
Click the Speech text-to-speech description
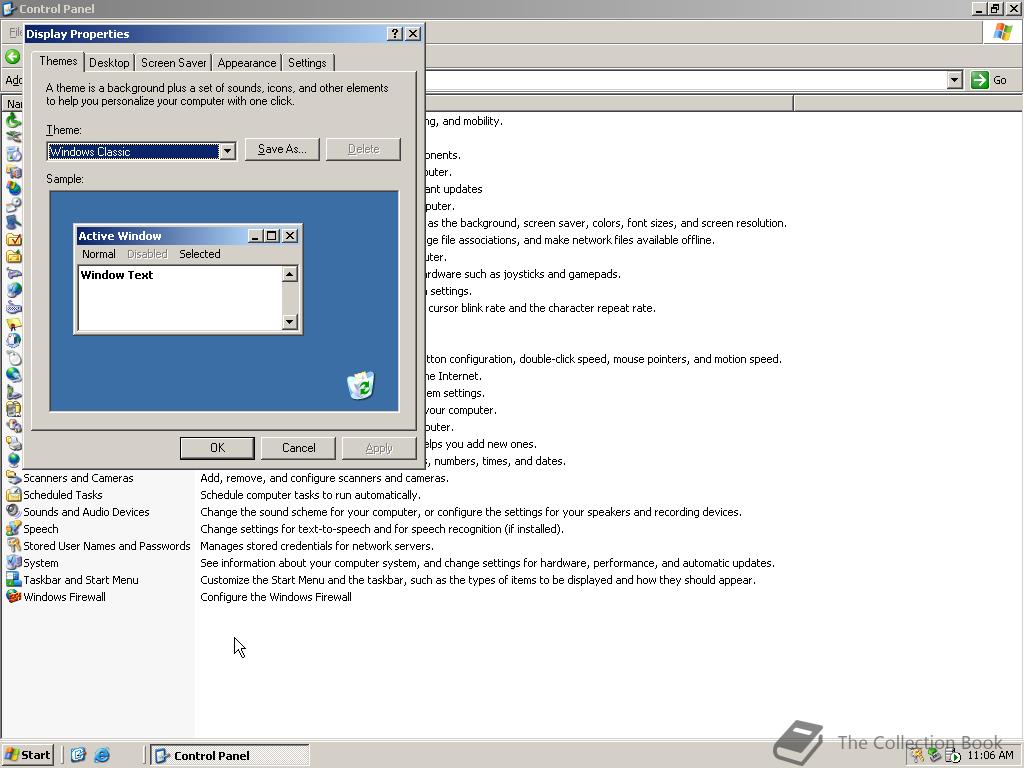click(381, 529)
